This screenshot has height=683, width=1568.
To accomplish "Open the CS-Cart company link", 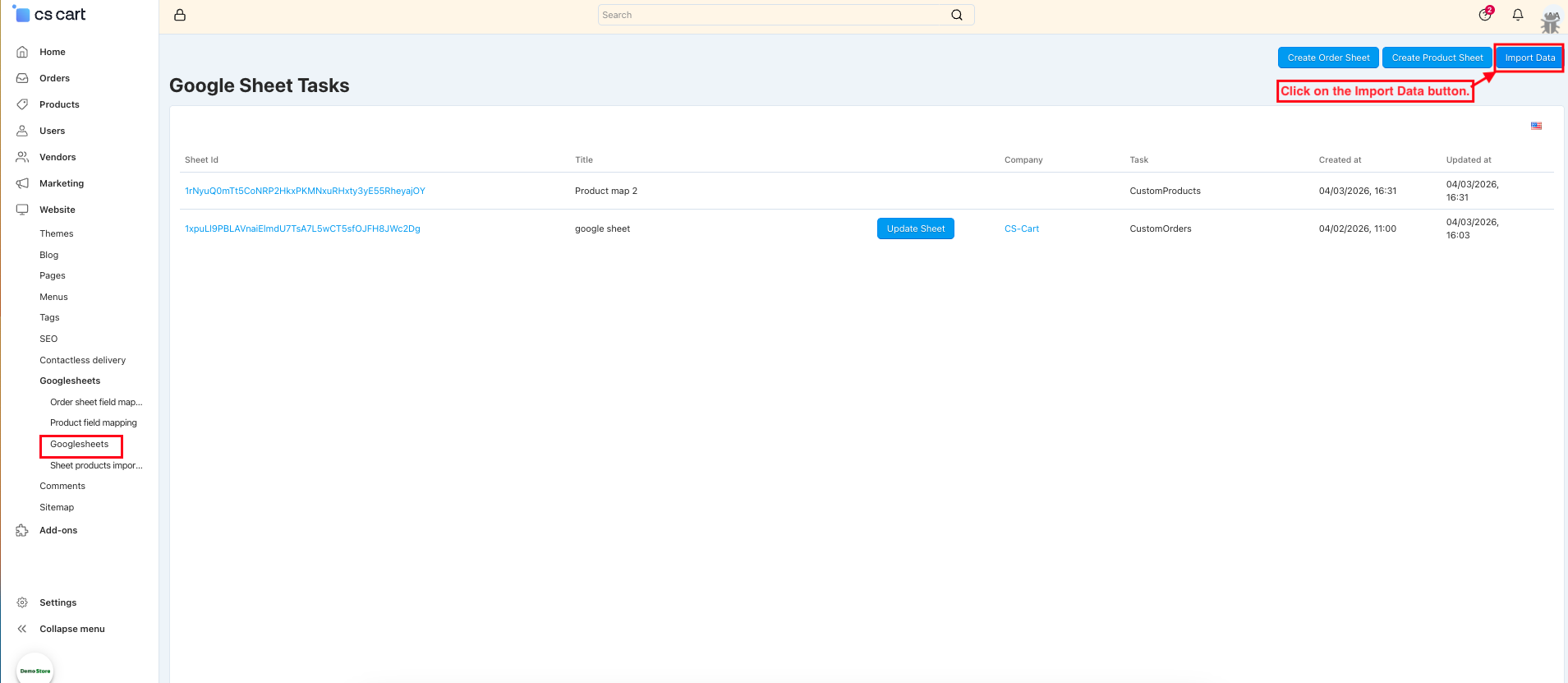I will click(1022, 228).
